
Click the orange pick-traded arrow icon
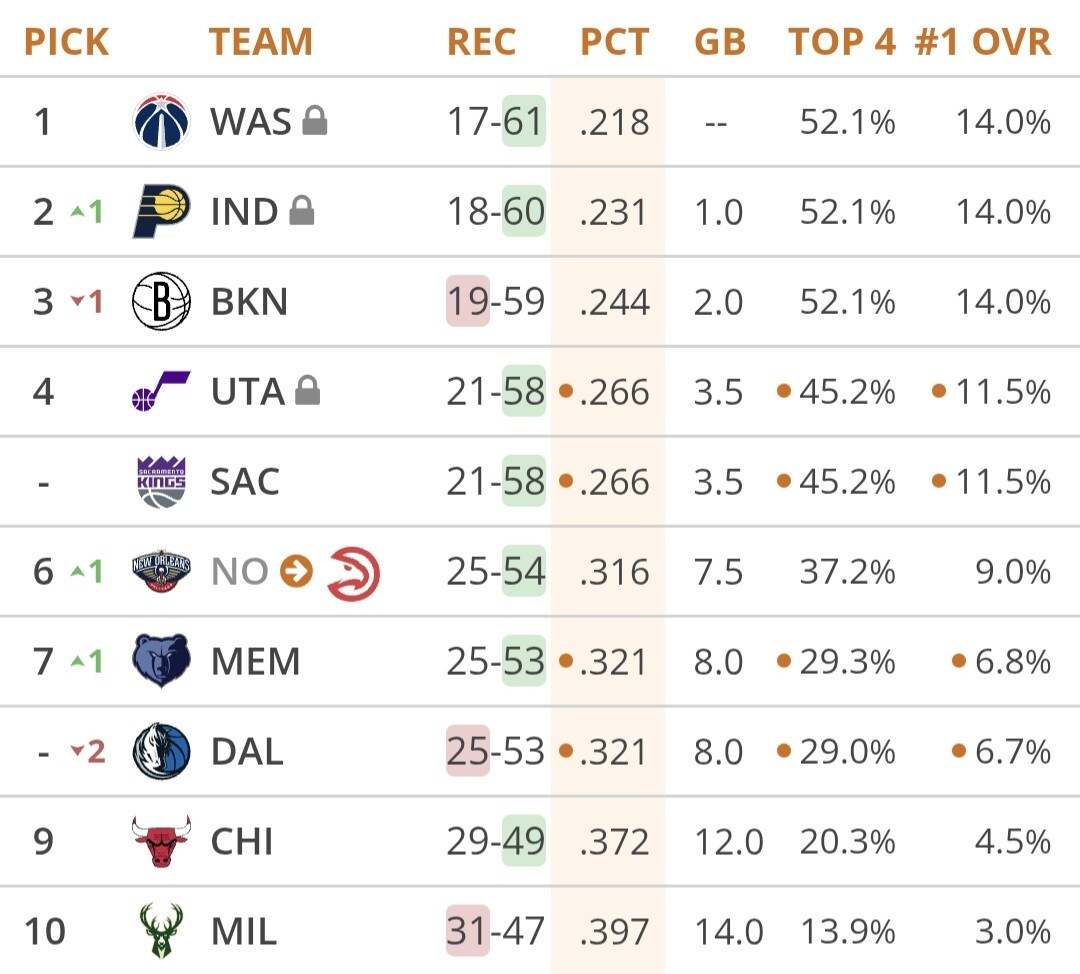click(x=296, y=572)
